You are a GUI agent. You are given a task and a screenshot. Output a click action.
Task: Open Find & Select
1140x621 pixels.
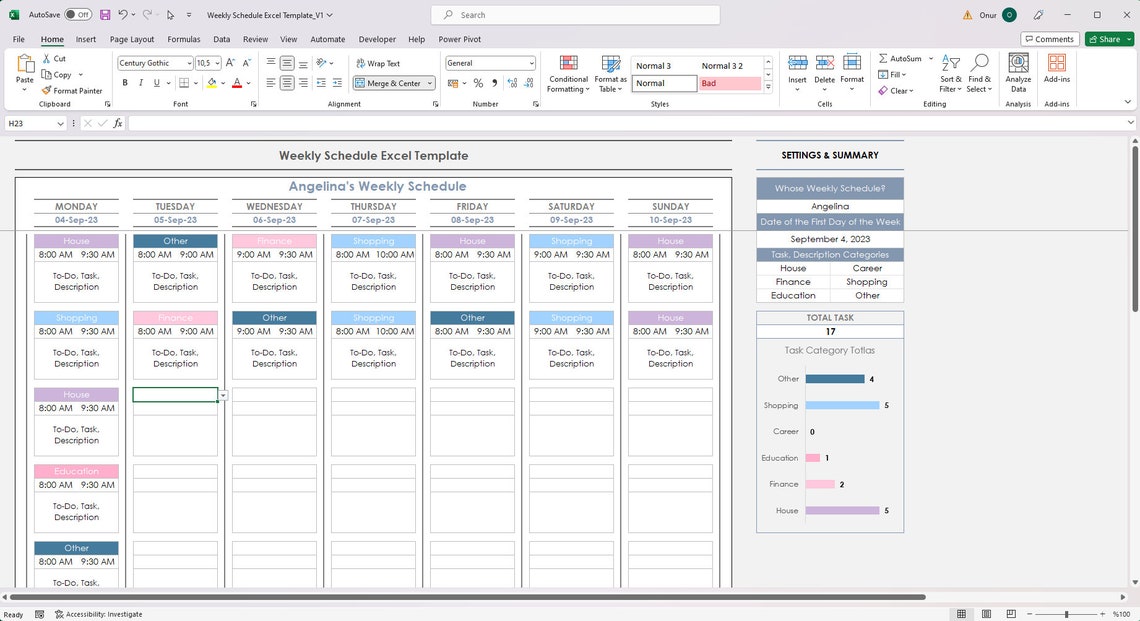click(x=979, y=74)
